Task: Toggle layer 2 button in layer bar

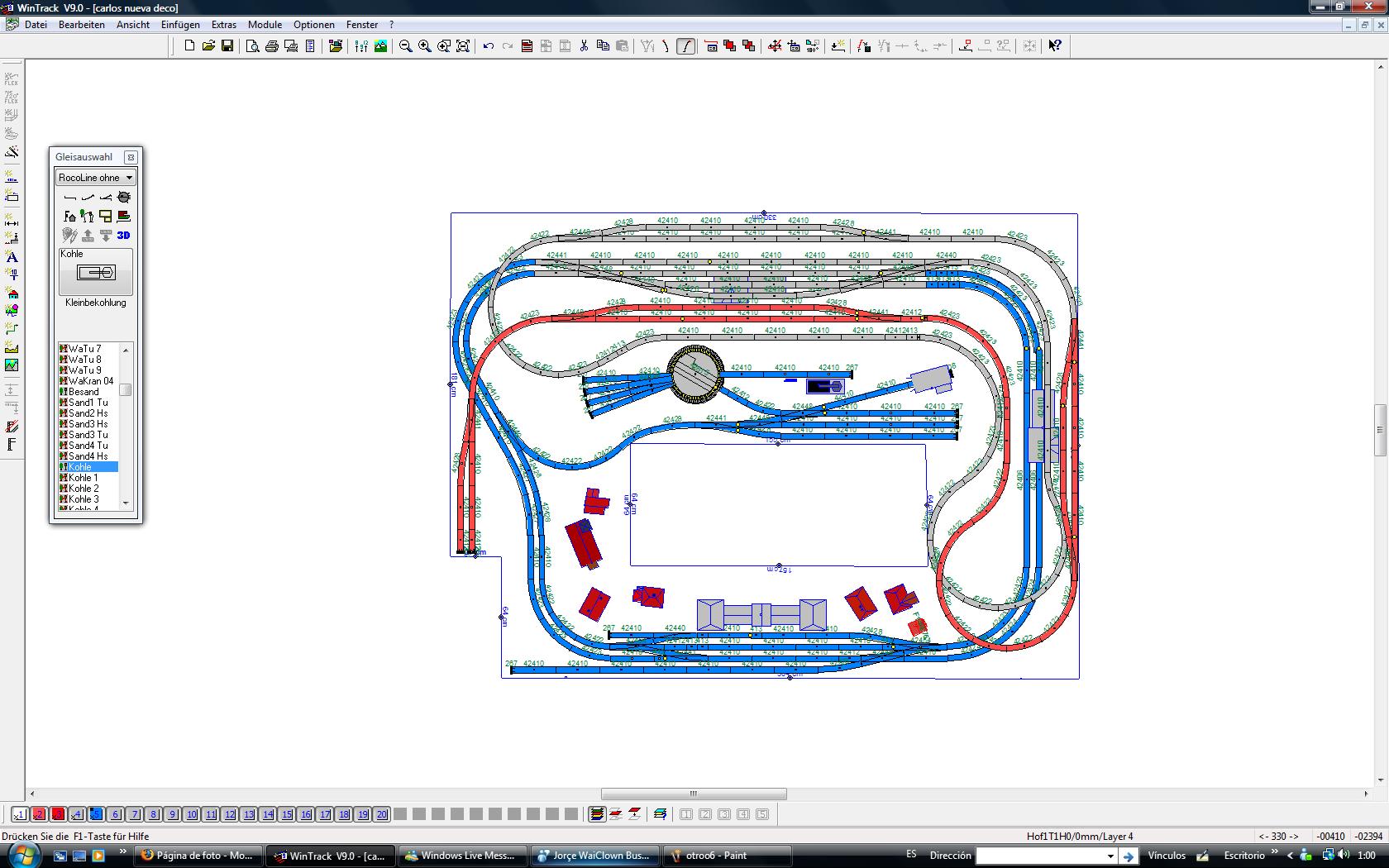Action: tap(39, 814)
